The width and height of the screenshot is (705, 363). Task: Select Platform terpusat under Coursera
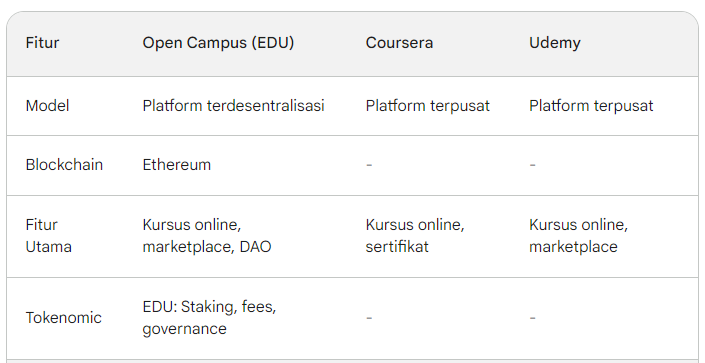coord(428,106)
